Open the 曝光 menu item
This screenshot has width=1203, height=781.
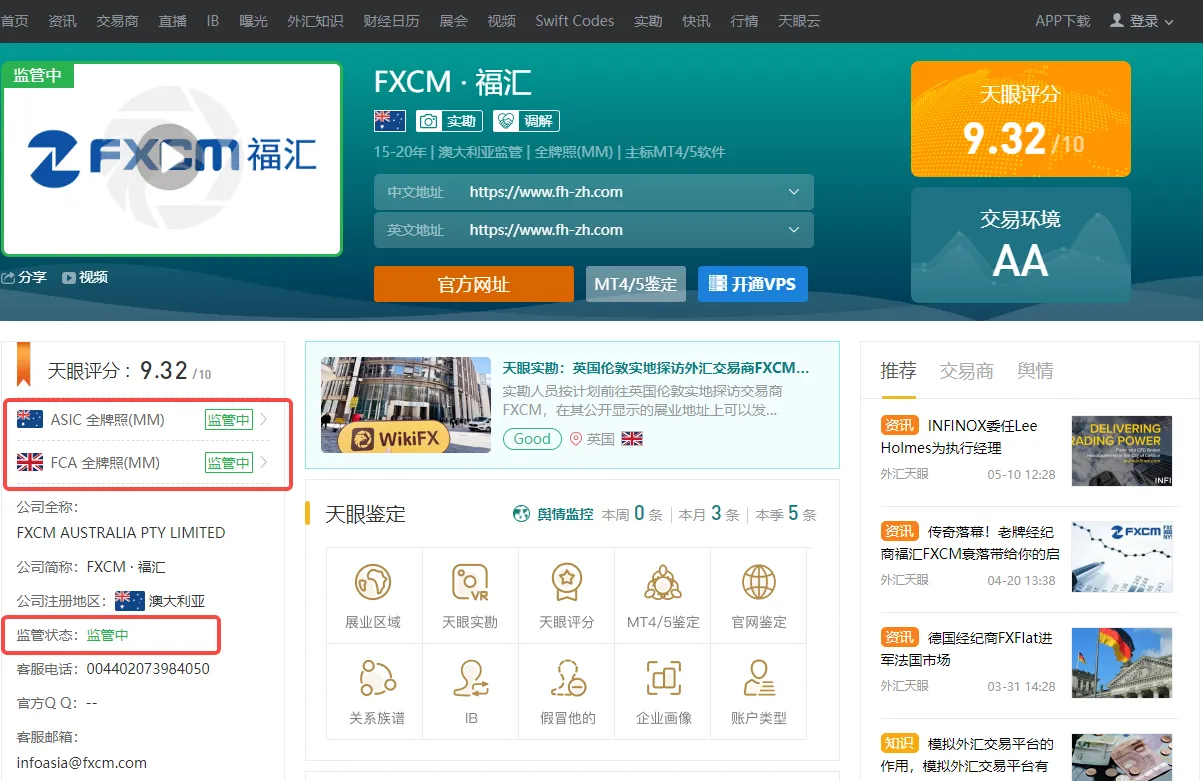pyautogui.click(x=253, y=21)
